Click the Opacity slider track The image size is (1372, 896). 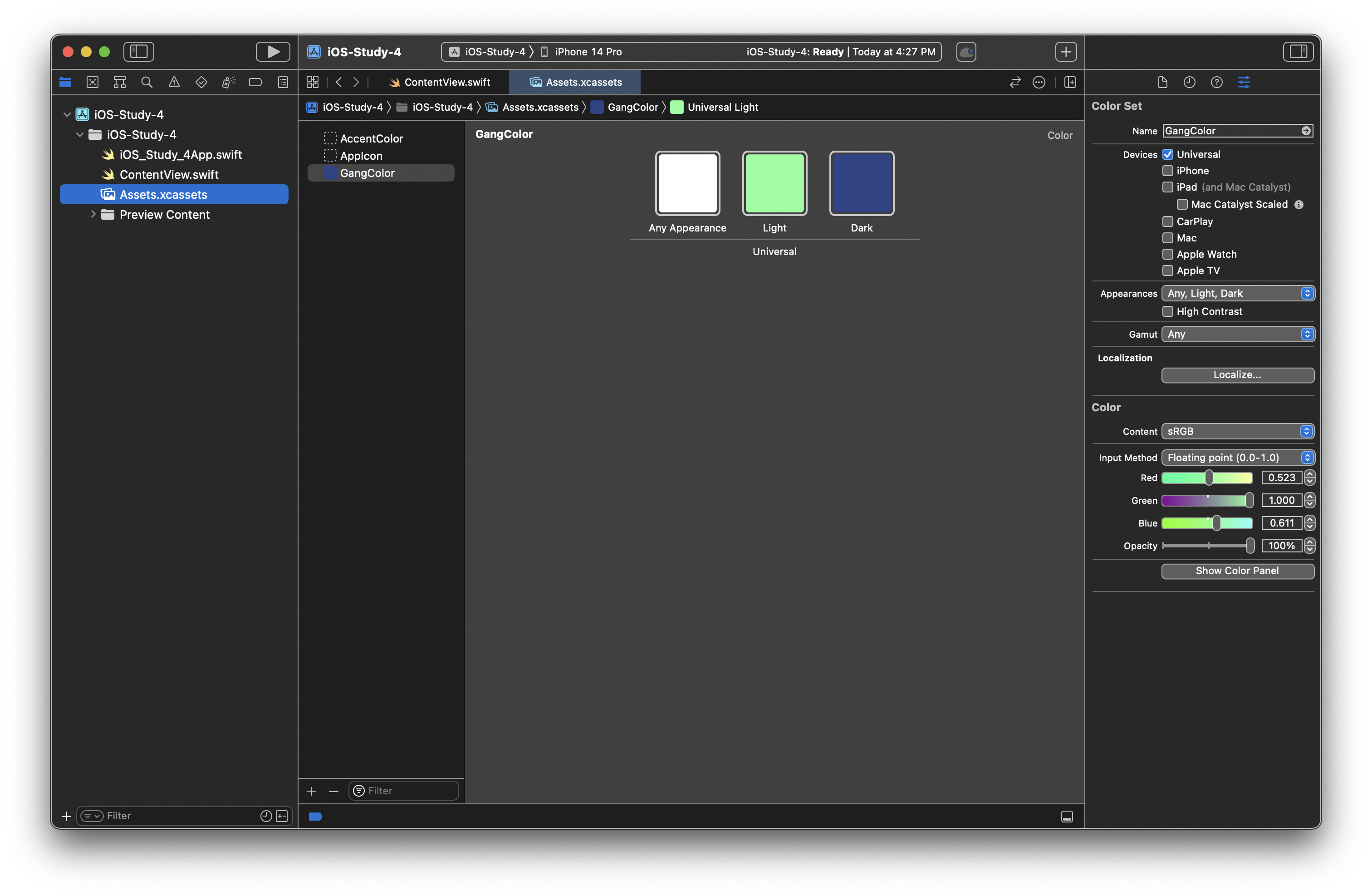(x=1207, y=546)
